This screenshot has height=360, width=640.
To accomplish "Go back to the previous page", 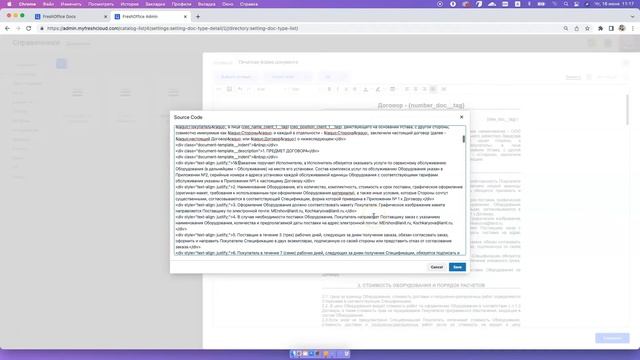I will (7, 29).
